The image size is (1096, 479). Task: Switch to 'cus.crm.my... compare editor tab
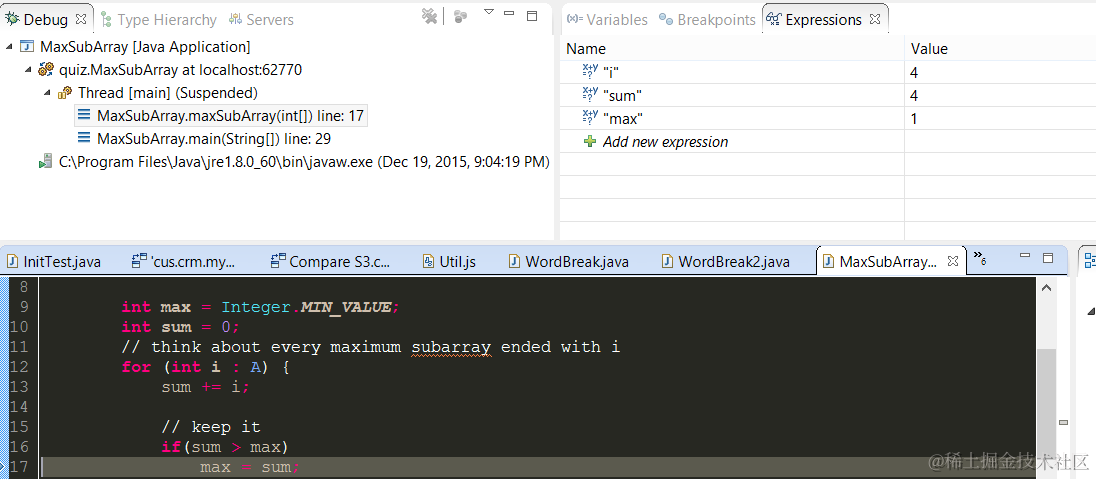click(185, 262)
